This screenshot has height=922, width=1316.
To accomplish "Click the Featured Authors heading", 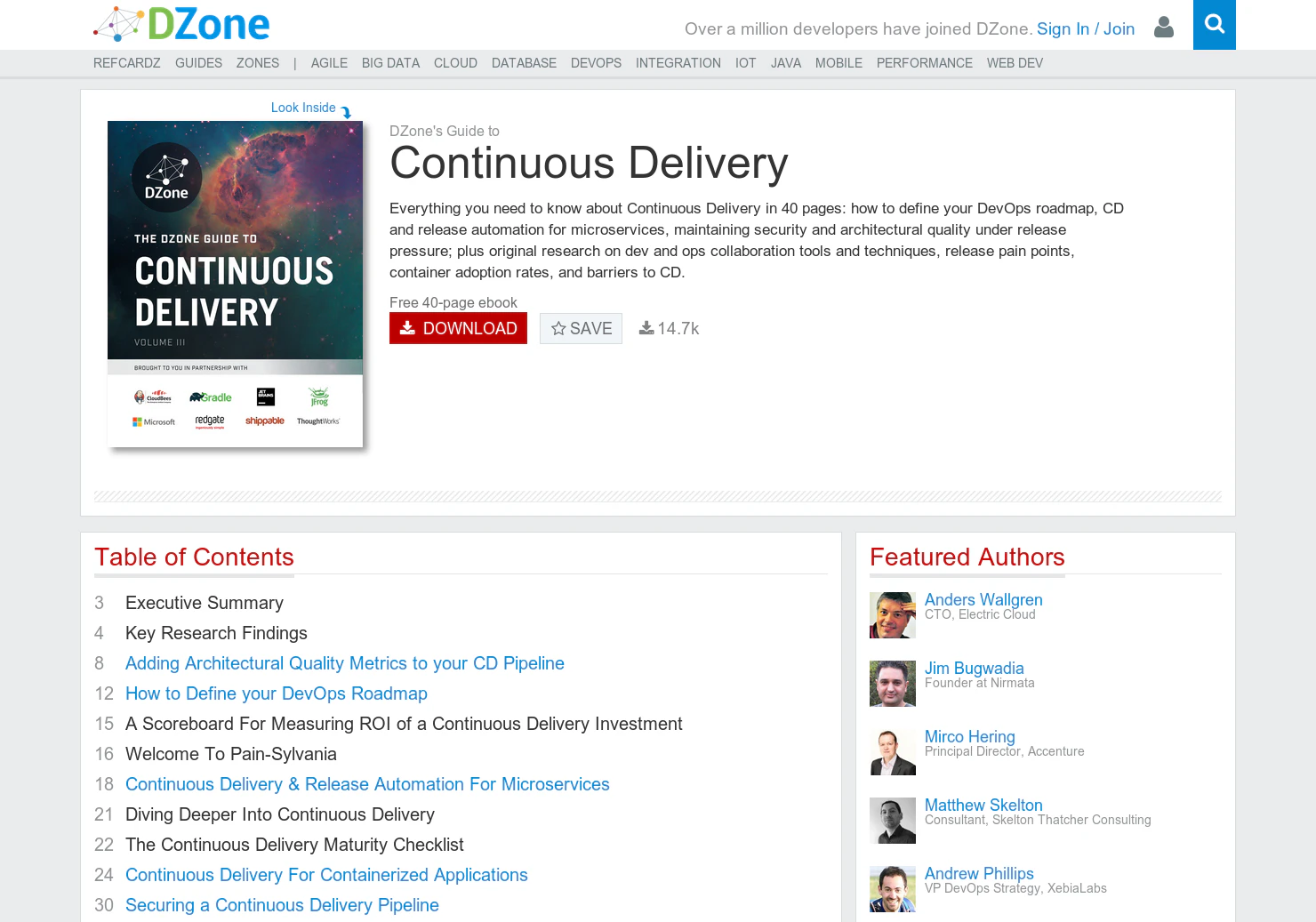I will (967, 557).
